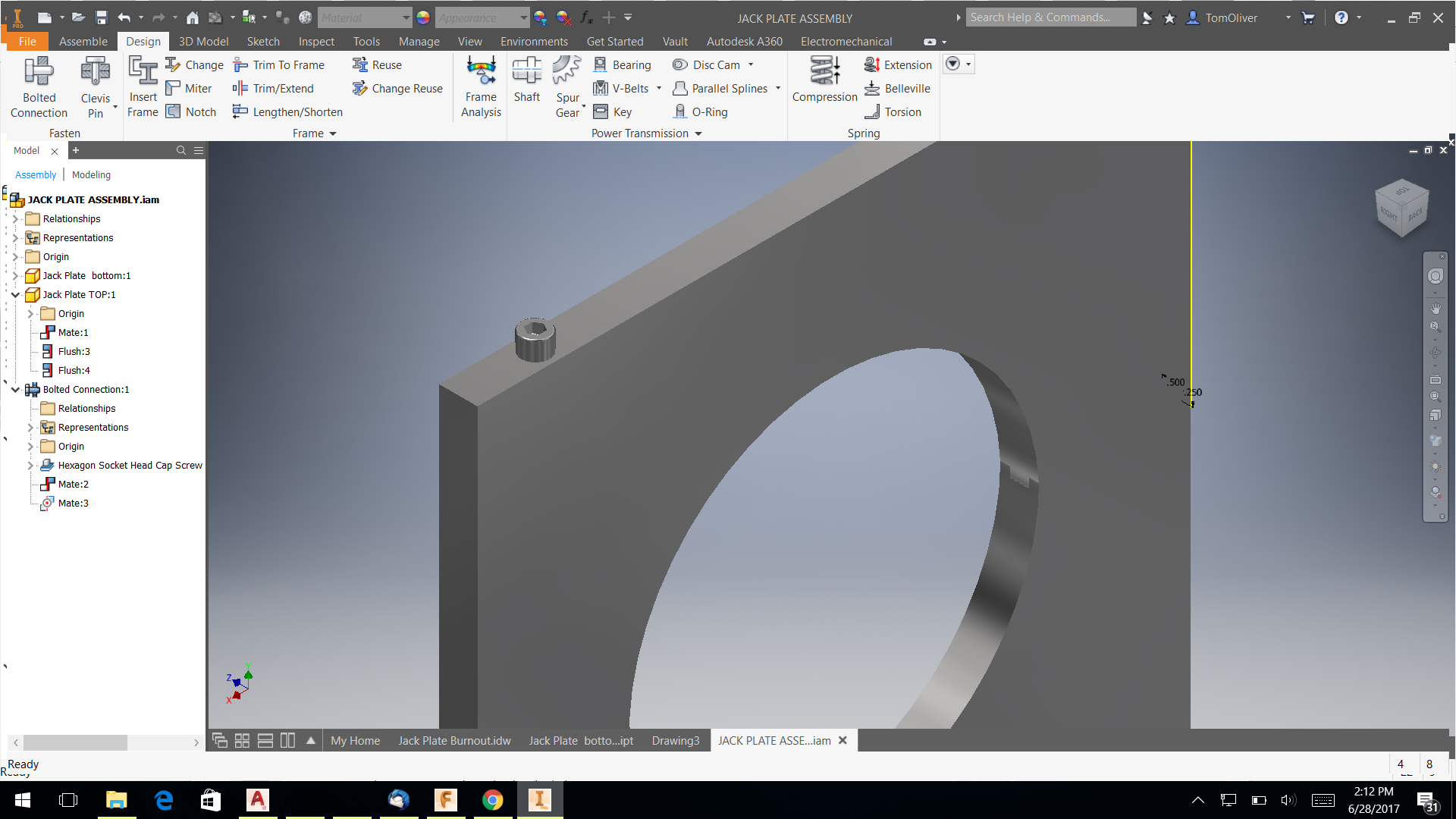
Task: Switch browser to Assembly view
Action: 36,175
